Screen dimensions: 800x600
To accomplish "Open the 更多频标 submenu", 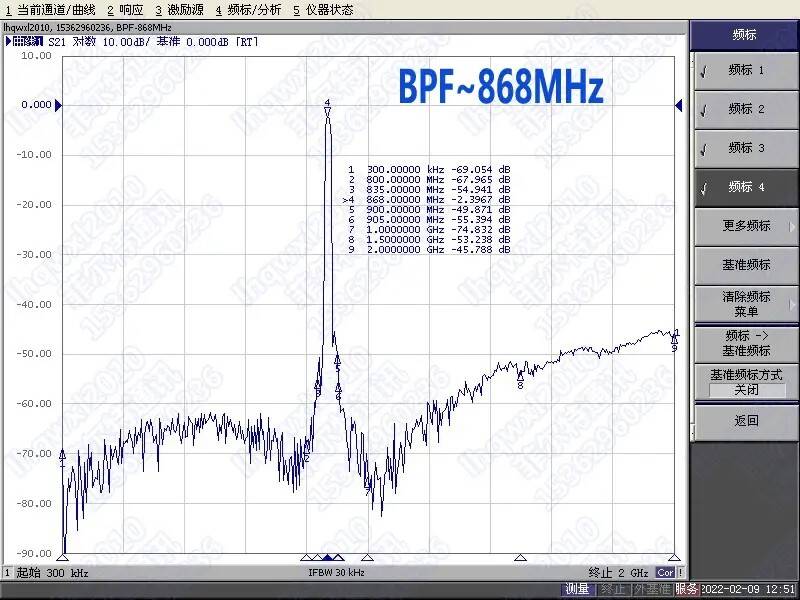I will [x=746, y=226].
